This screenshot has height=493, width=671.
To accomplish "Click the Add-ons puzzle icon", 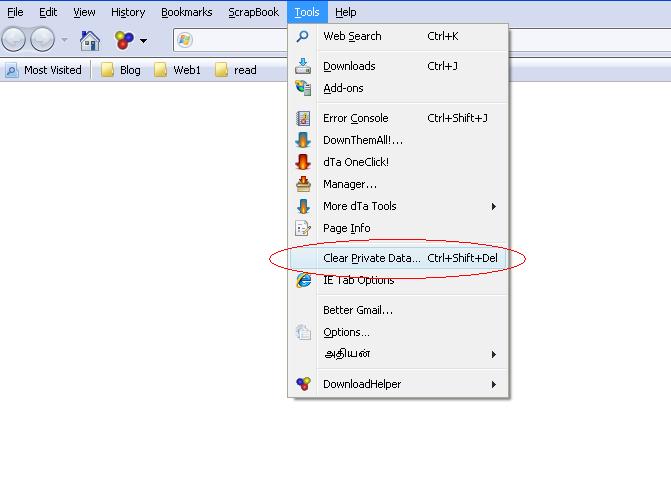I will 303,88.
